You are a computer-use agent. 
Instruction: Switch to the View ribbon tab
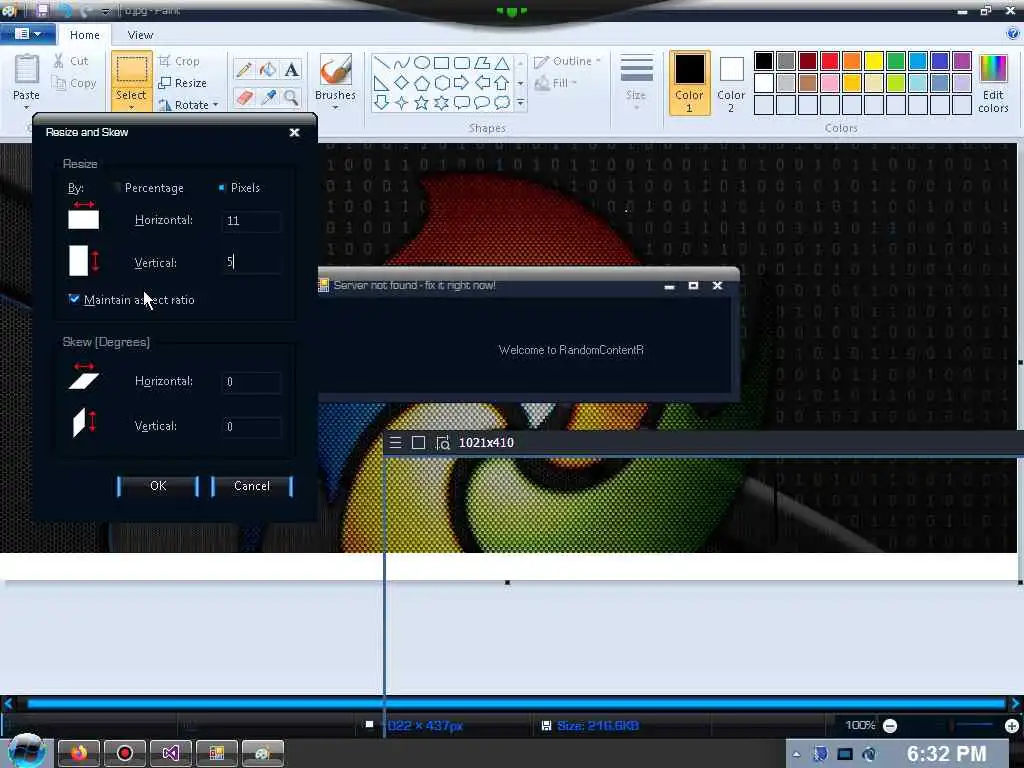pos(140,35)
